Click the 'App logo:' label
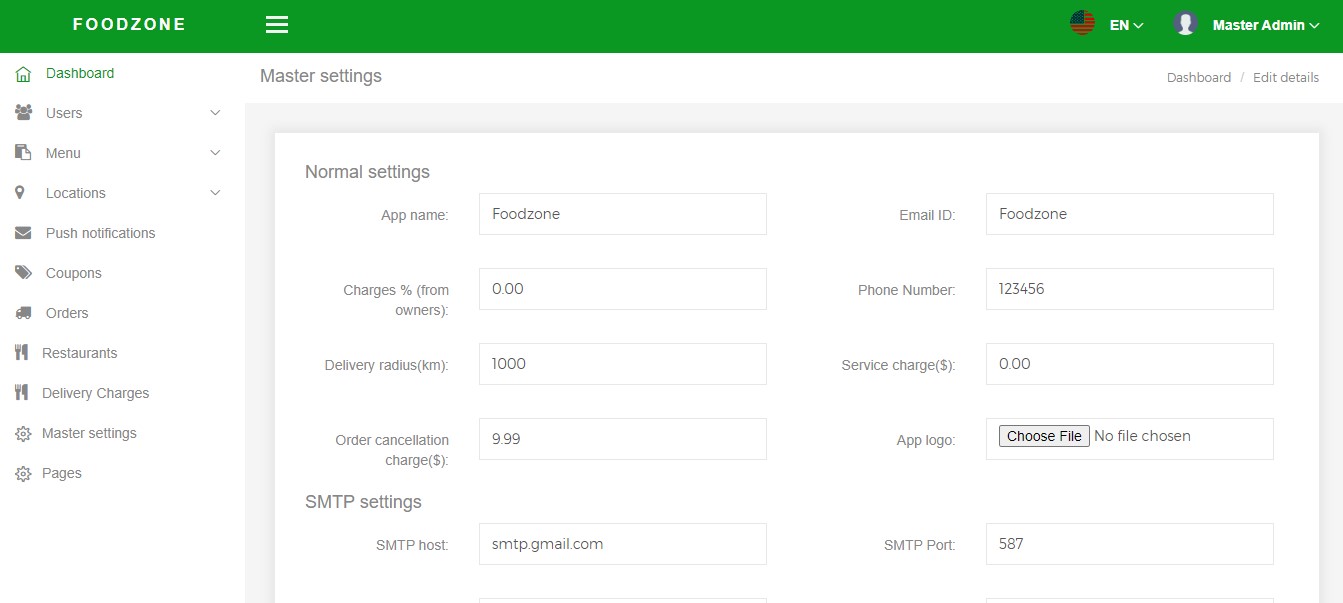Image resolution: width=1343 pixels, height=603 pixels. [926, 440]
